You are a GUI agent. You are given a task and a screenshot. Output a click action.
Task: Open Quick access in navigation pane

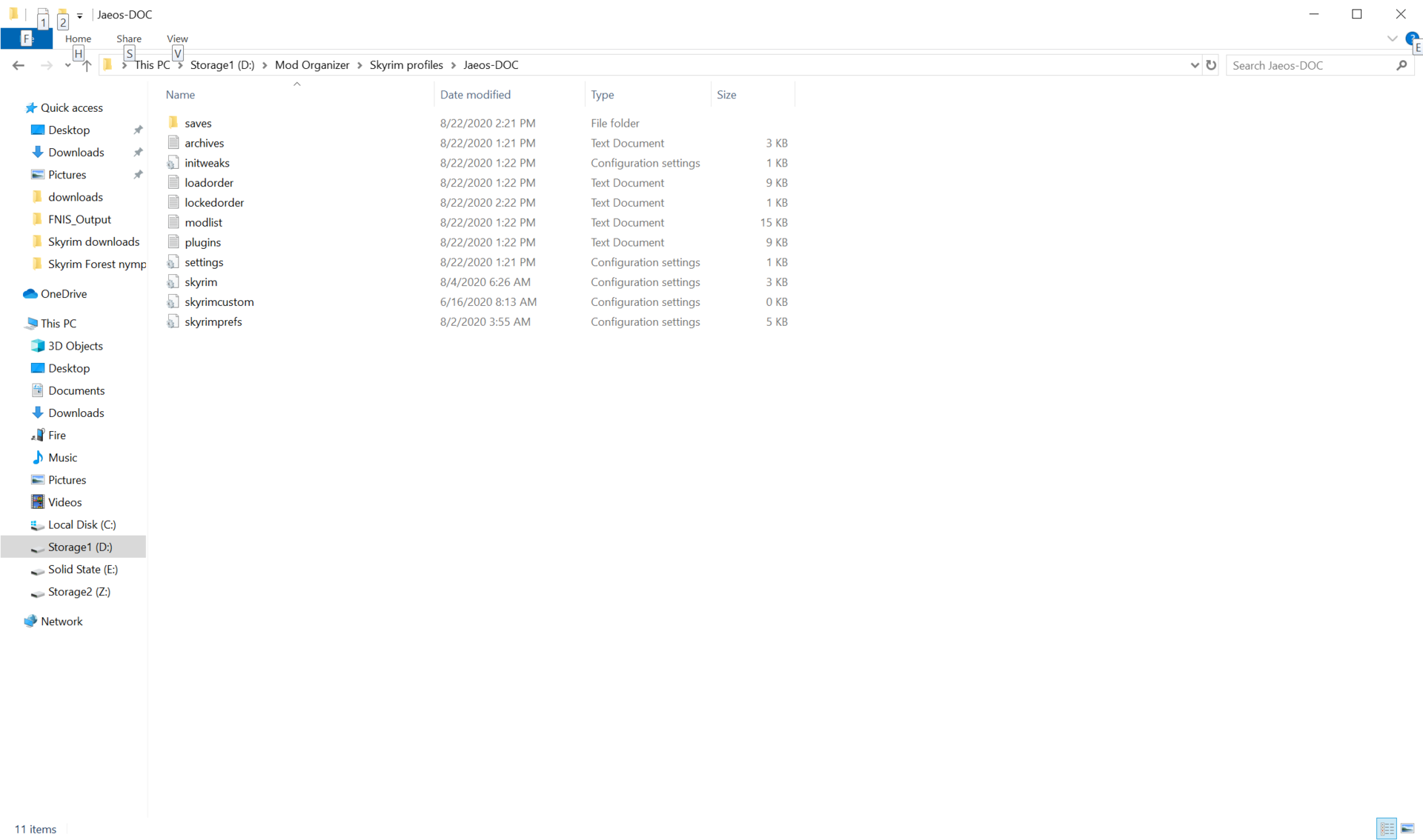pyautogui.click(x=71, y=108)
